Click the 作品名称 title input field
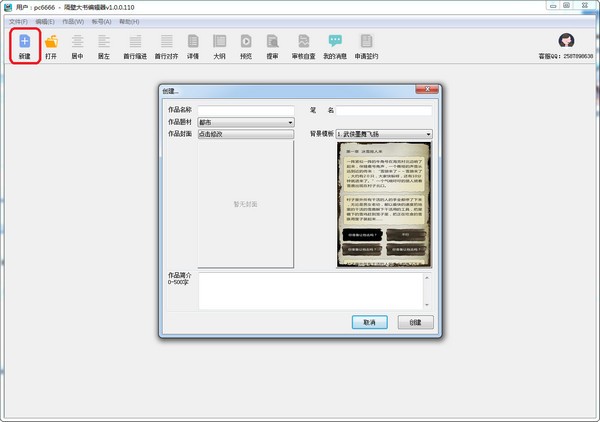Viewport: 600px width, 422px height. (245, 110)
